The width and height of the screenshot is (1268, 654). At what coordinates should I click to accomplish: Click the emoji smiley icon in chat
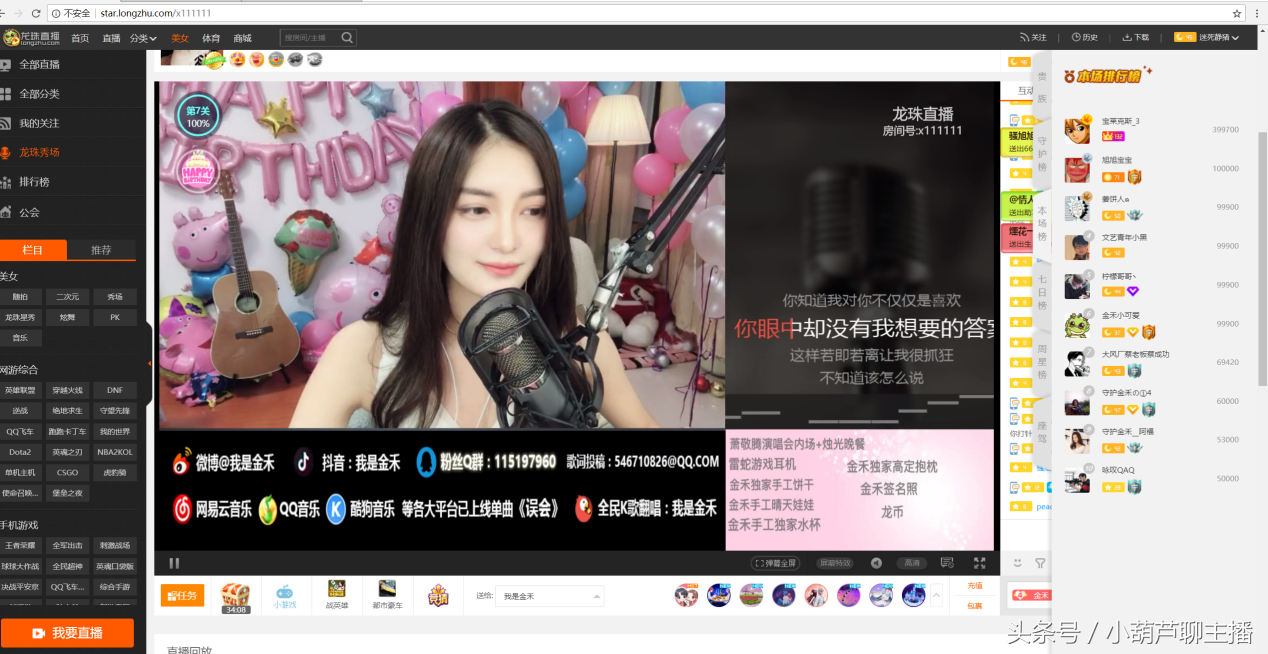pyautogui.click(x=1018, y=563)
